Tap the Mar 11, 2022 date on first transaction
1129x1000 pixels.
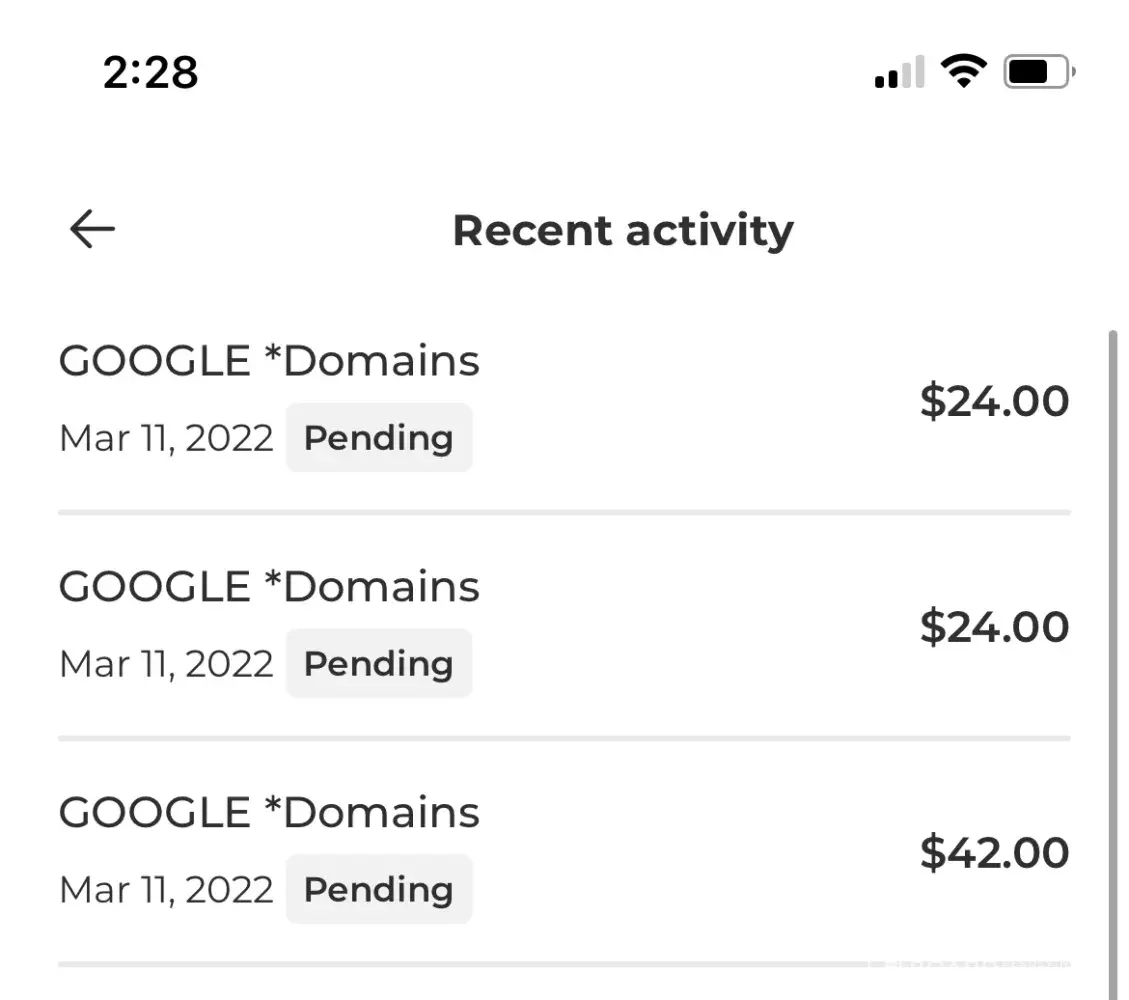coord(166,439)
